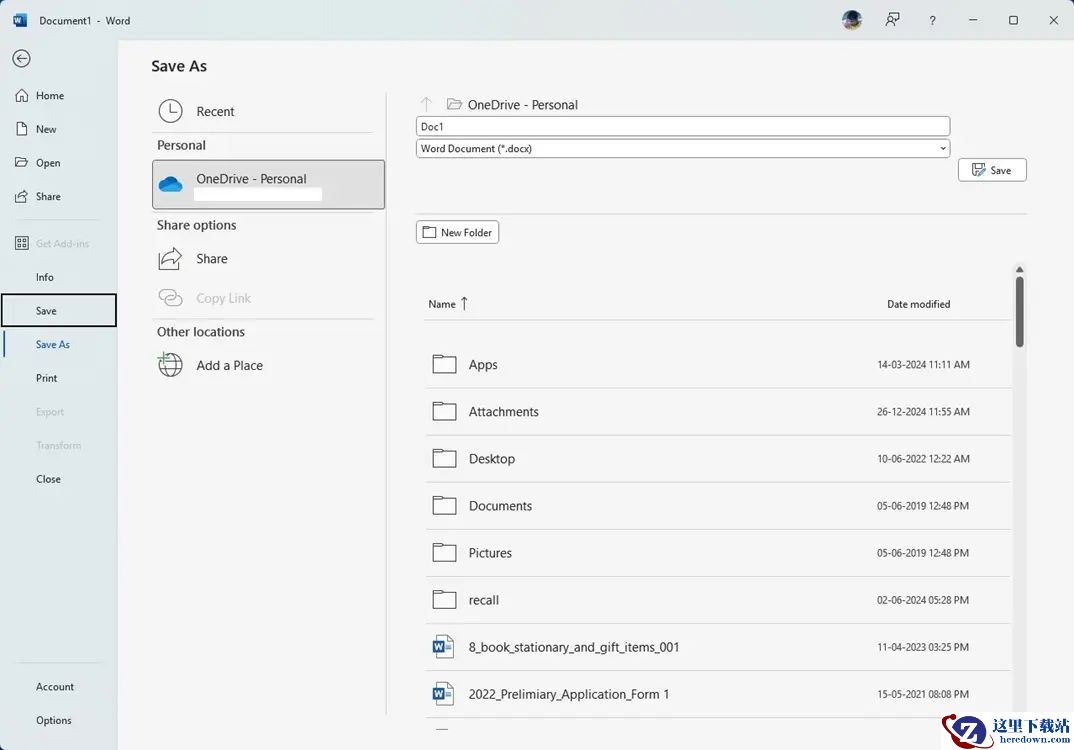Sort by Date modified column
This screenshot has width=1074, height=750.
pyautogui.click(x=918, y=304)
